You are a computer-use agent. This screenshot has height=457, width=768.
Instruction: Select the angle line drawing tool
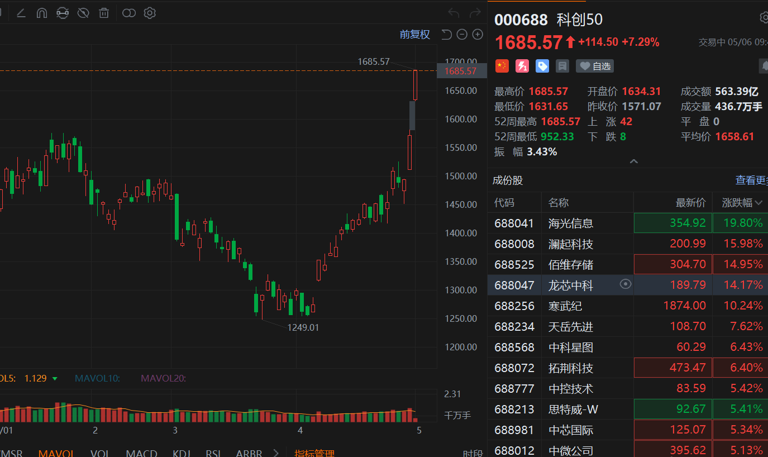(x=21, y=13)
